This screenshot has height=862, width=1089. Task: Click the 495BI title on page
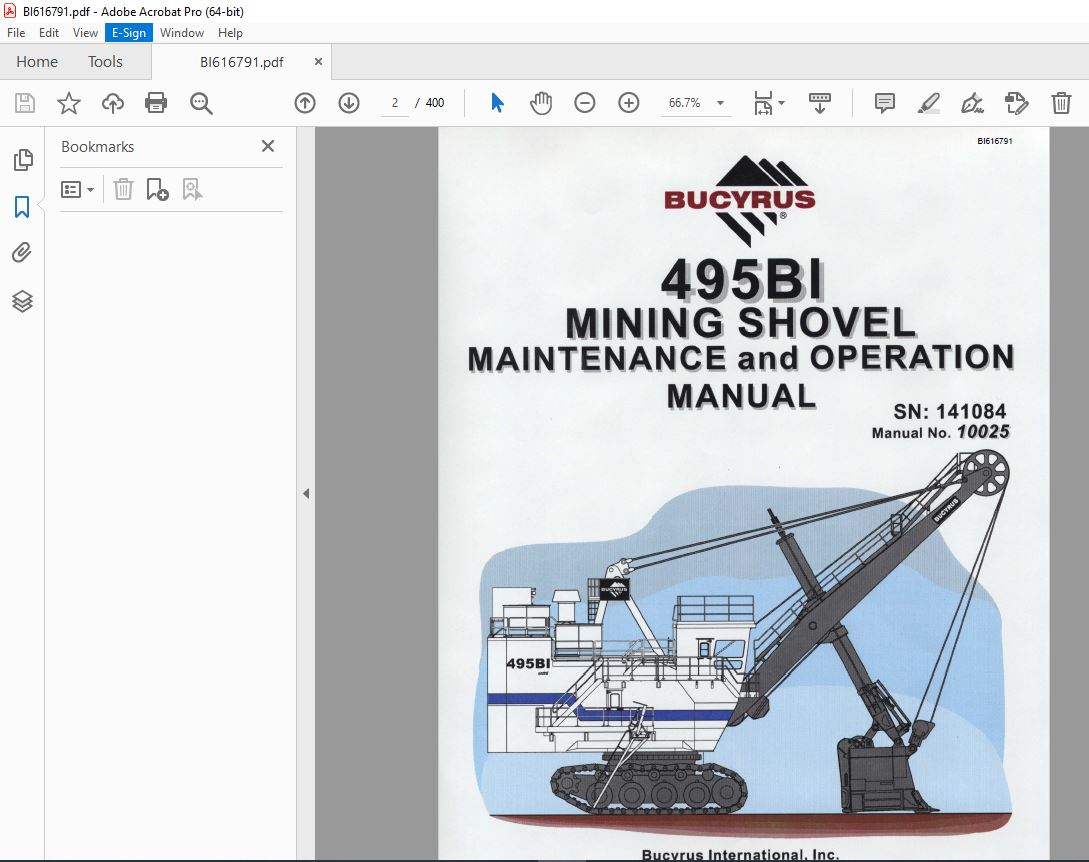pos(742,280)
